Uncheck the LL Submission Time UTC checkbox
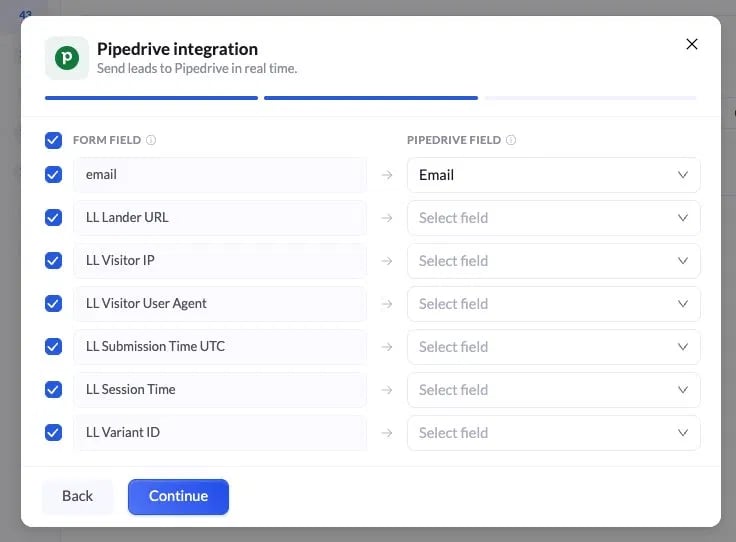Viewport: 736px width, 542px height. point(54,346)
